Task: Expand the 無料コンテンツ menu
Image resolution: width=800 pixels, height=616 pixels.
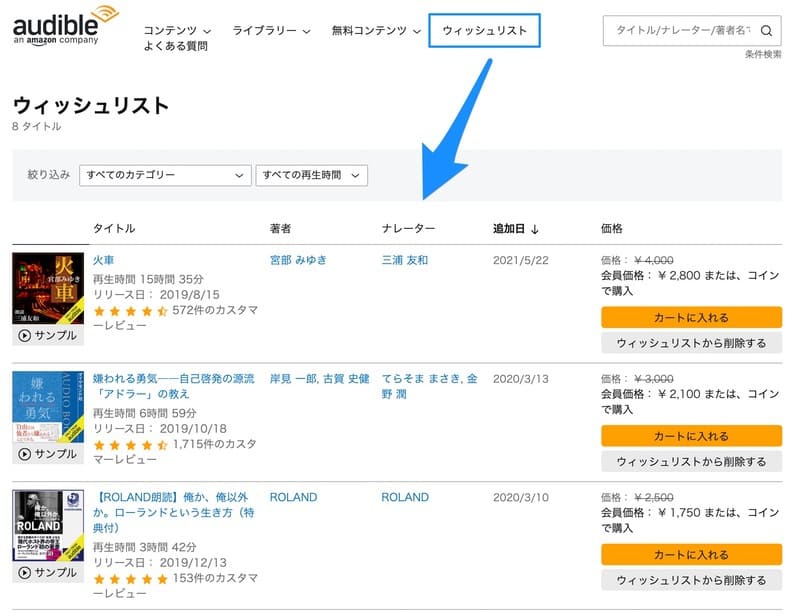Action: [376, 31]
